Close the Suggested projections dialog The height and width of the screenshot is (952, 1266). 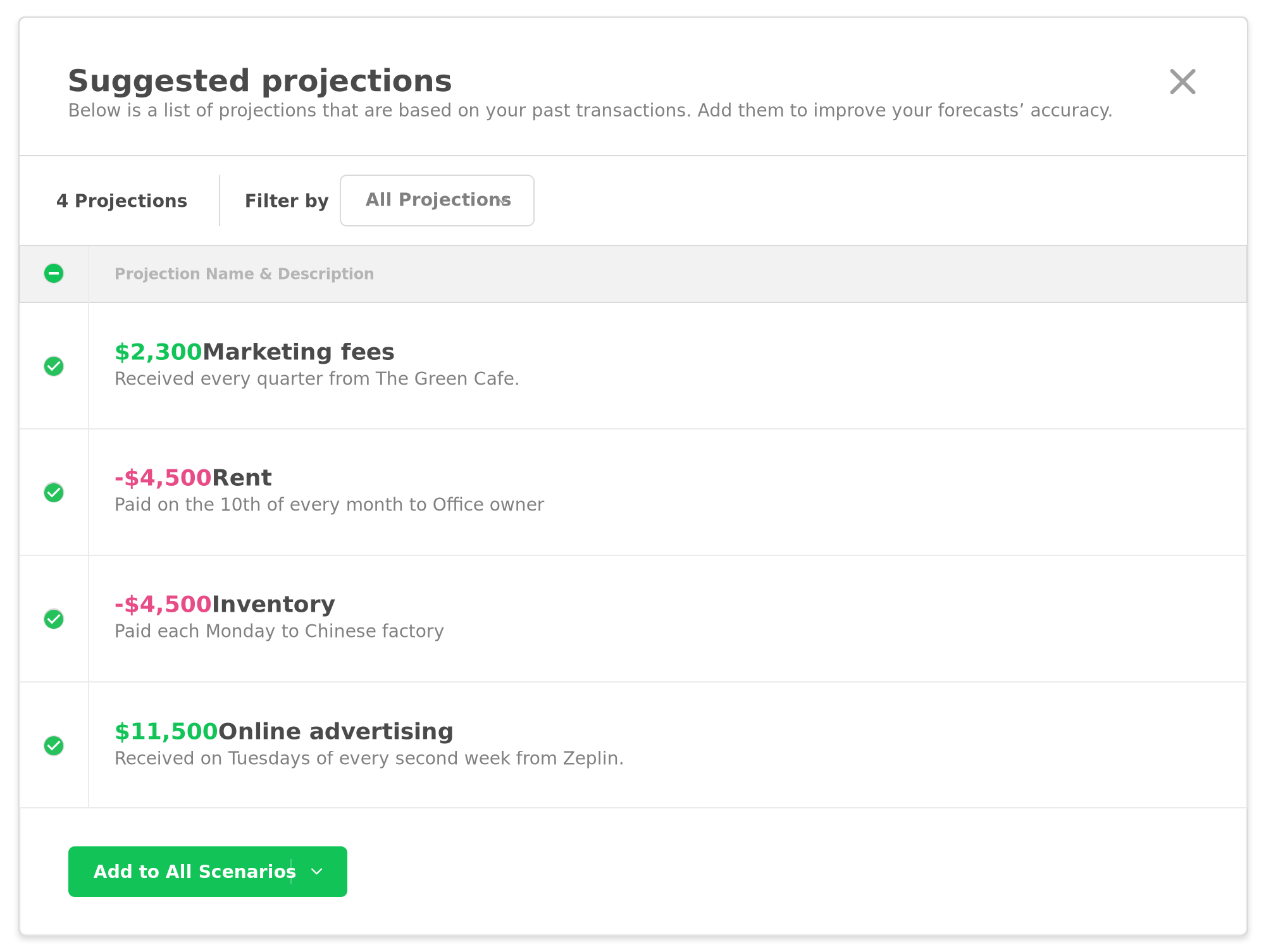(x=1183, y=82)
